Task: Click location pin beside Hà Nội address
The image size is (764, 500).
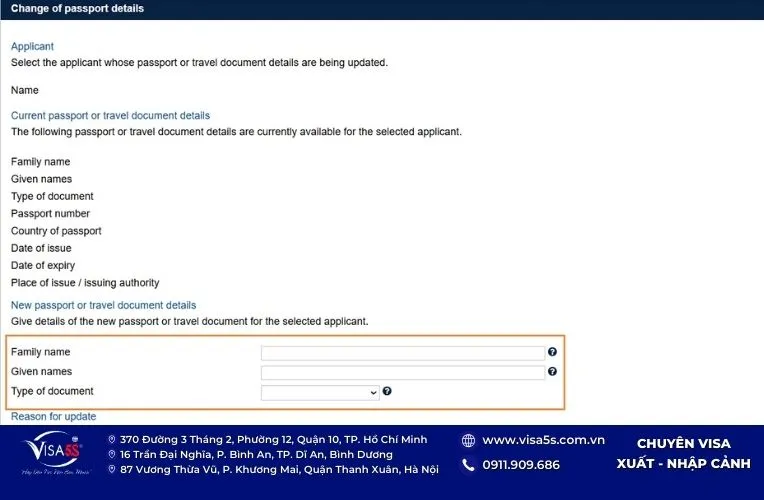Action: 112,469
